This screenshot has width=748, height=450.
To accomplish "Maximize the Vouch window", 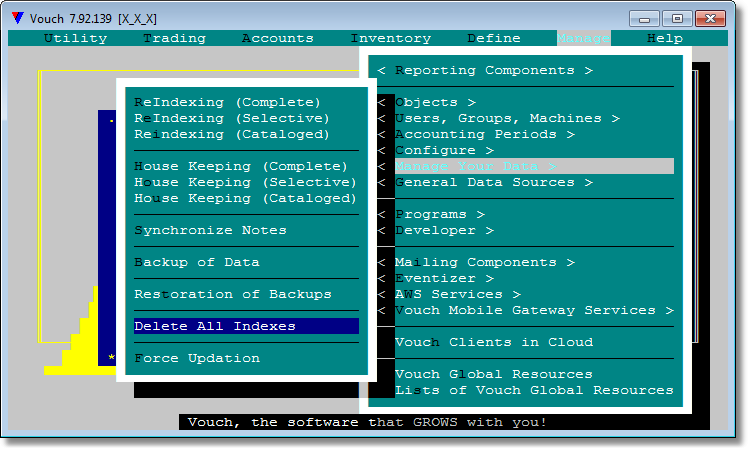I will click(x=677, y=19).
